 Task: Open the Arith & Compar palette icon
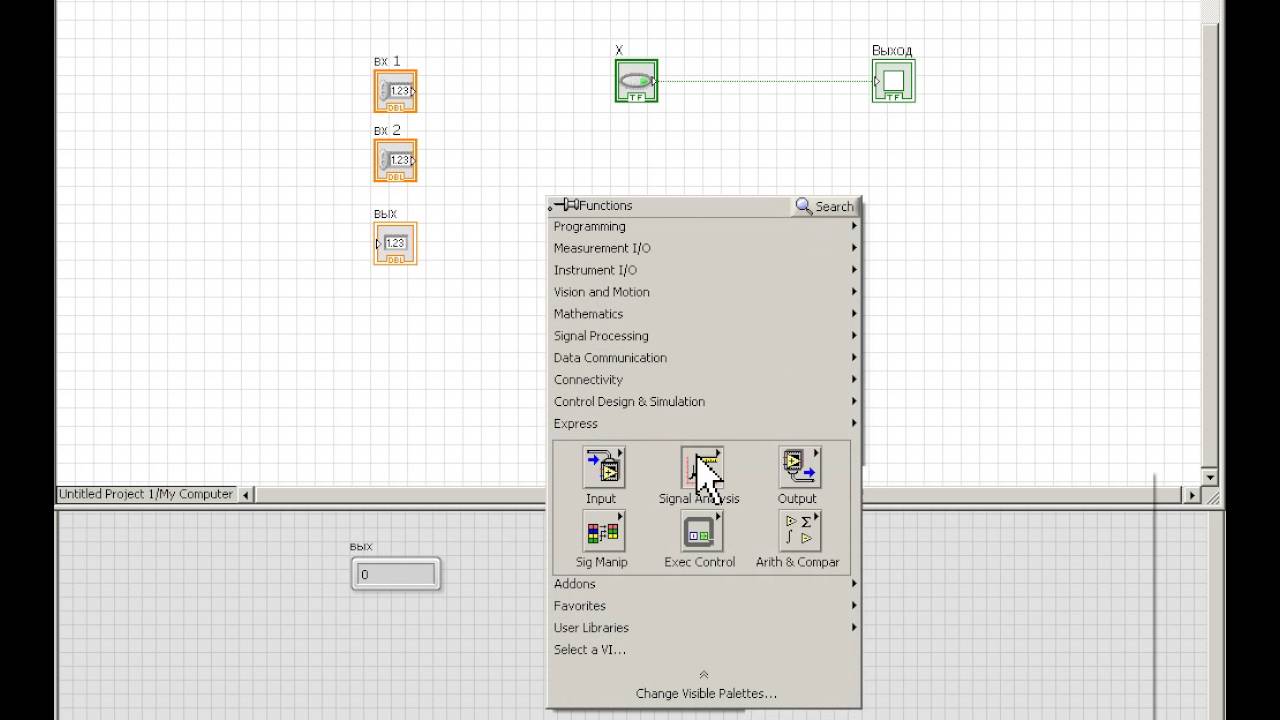pyautogui.click(x=799, y=531)
